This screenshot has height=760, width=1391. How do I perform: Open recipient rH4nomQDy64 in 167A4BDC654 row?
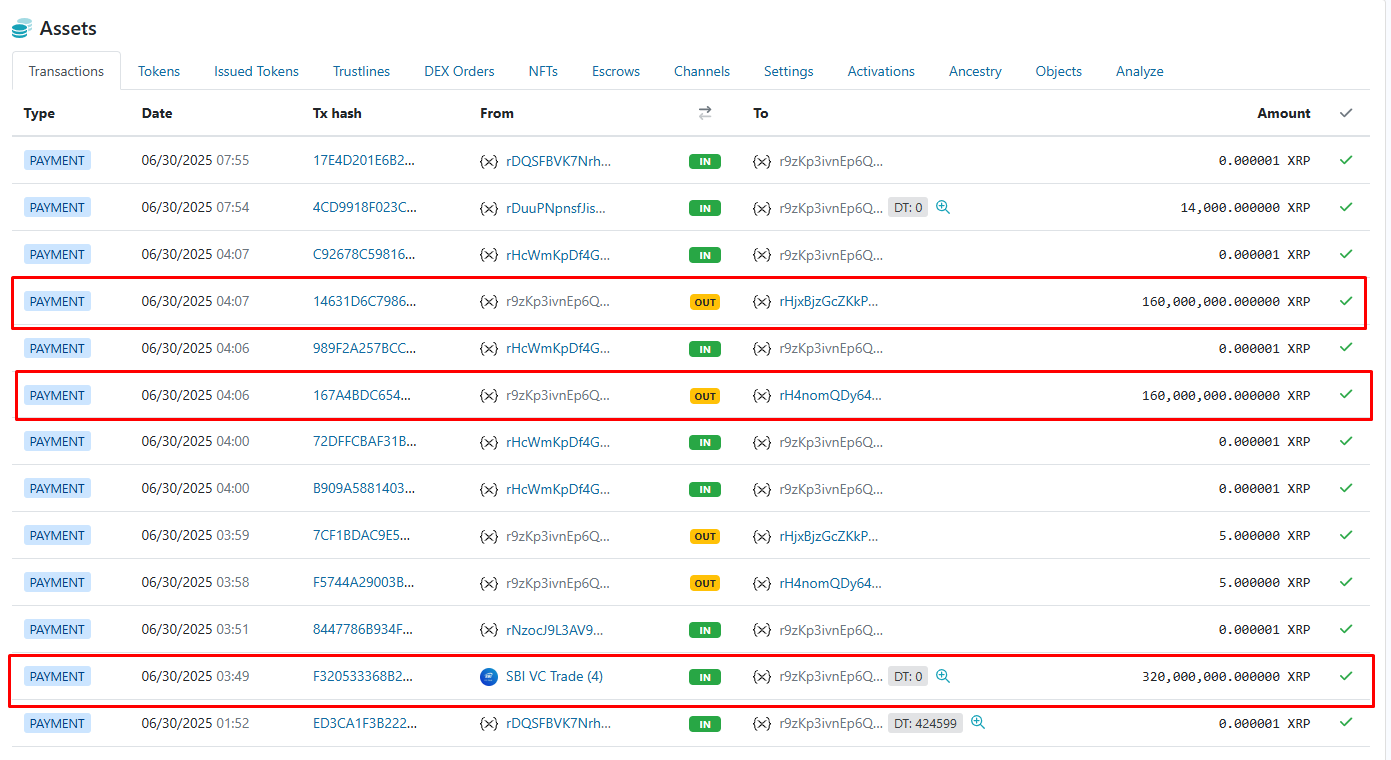click(831, 395)
